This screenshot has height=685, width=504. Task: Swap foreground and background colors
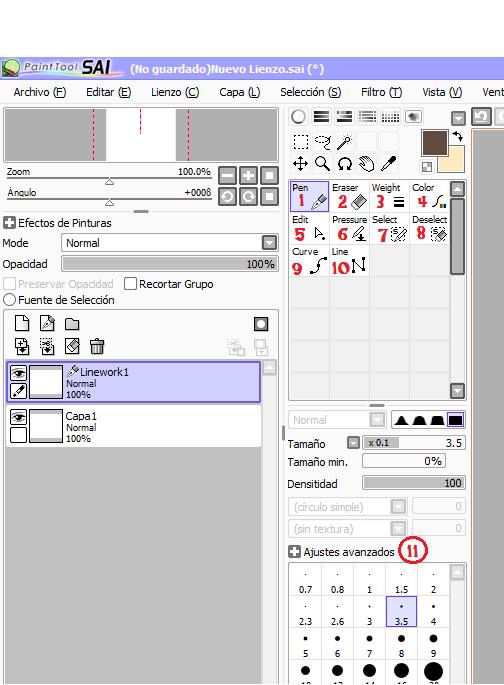pos(458,136)
